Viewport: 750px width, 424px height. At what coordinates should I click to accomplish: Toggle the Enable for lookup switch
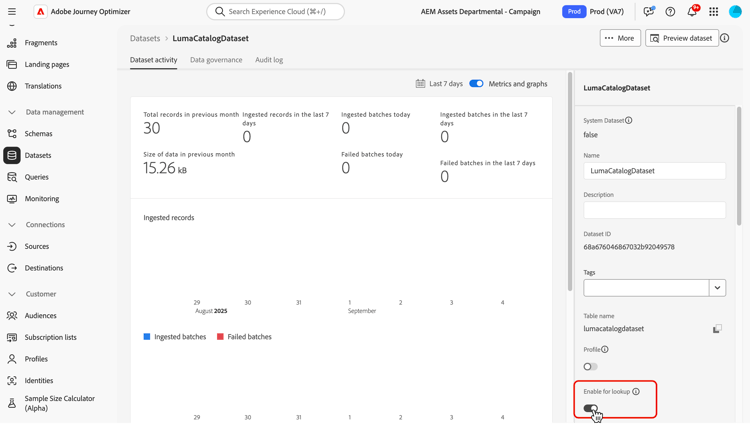tap(590, 408)
